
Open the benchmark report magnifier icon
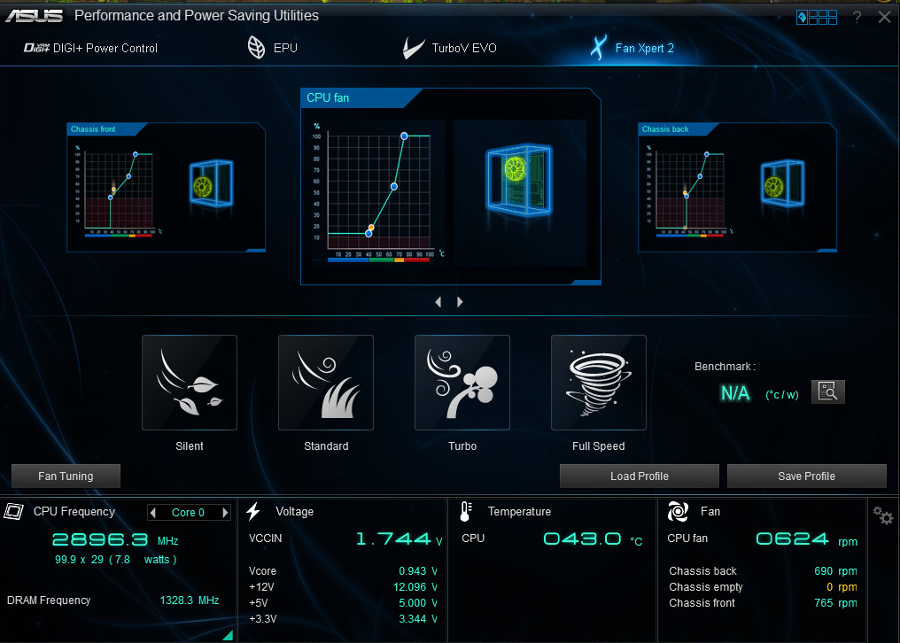point(828,392)
